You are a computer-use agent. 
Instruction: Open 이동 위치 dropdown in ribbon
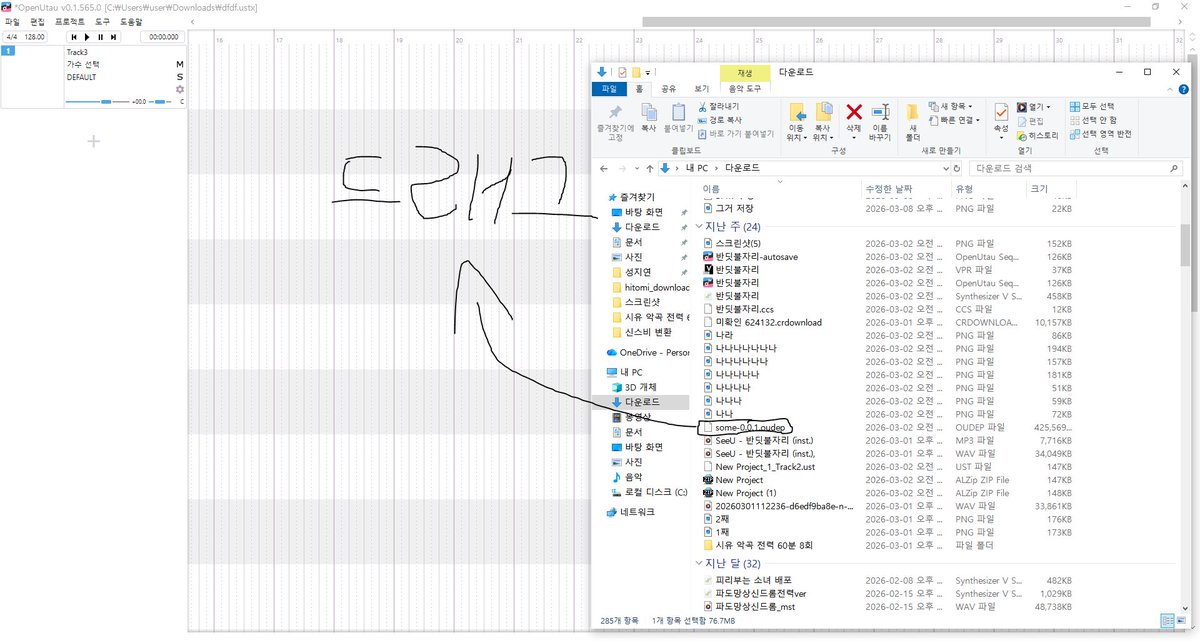(796, 122)
